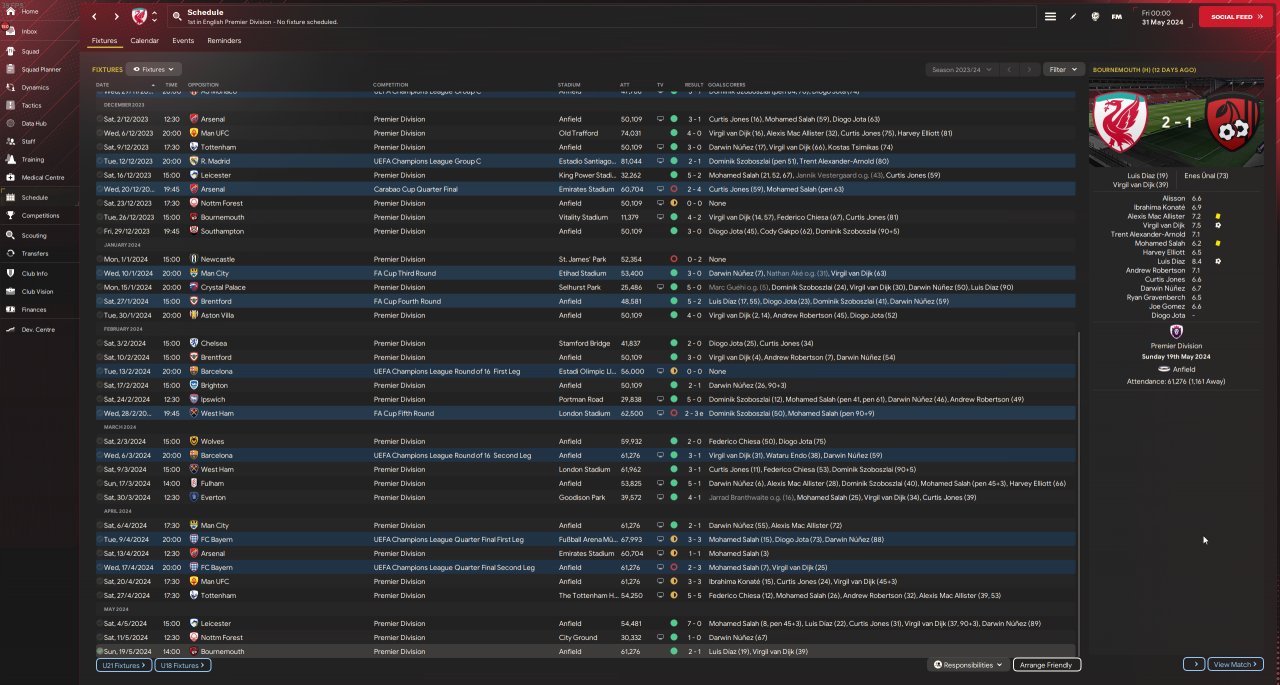Select the Everton 30/3/2024 fixture row
This screenshot has height=685, width=1280.
[587, 497]
